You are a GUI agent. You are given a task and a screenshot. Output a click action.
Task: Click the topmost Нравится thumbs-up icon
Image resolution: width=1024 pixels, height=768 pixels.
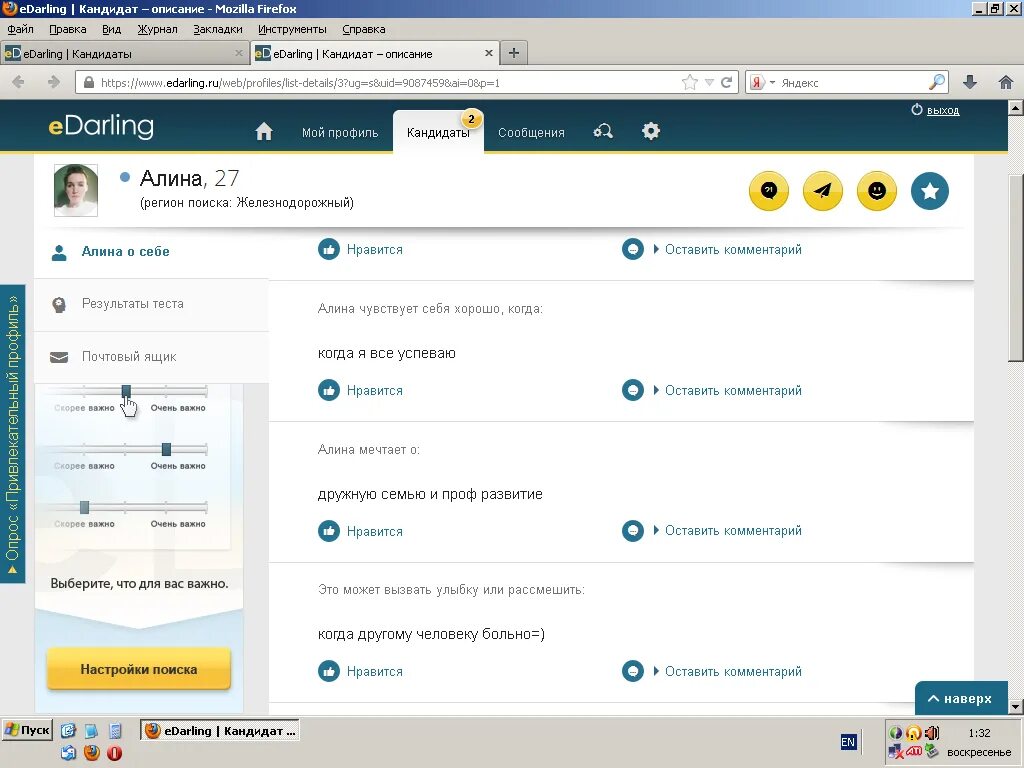[x=329, y=249]
